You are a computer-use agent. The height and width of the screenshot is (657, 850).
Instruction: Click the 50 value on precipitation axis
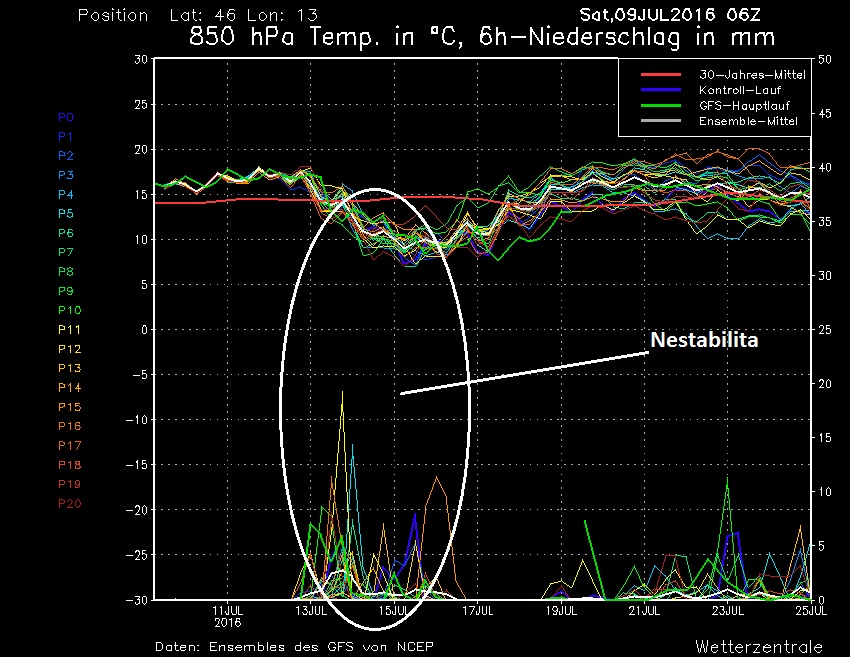click(825, 59)
